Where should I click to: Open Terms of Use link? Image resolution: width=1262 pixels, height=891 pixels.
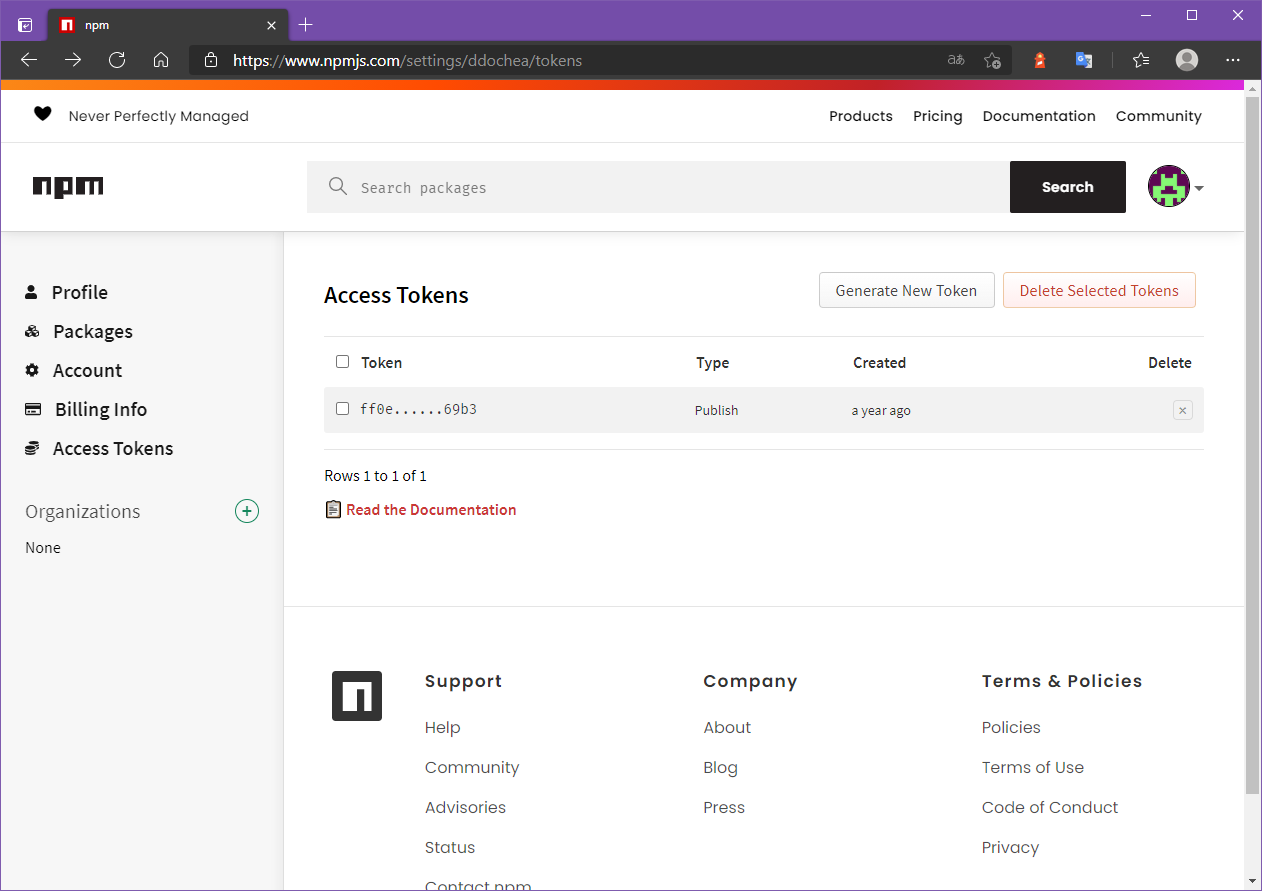click(1033, 767)
